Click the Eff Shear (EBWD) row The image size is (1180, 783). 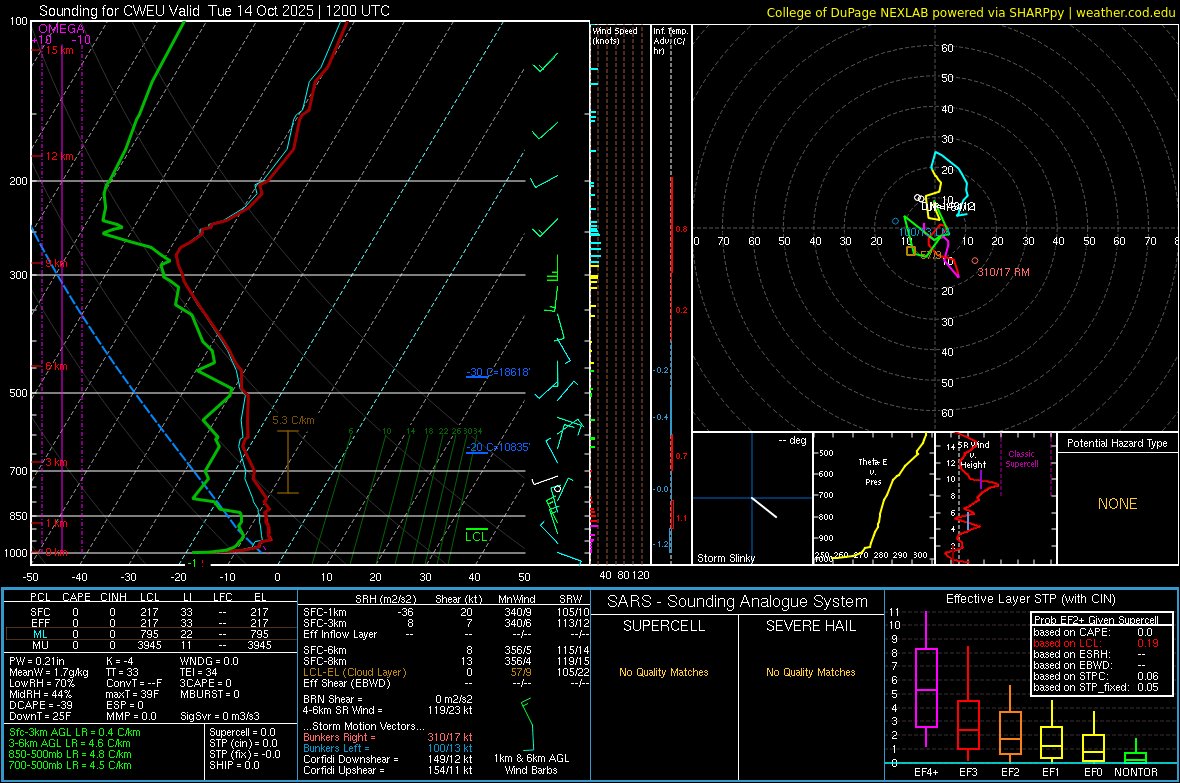(x=446, y=683)
